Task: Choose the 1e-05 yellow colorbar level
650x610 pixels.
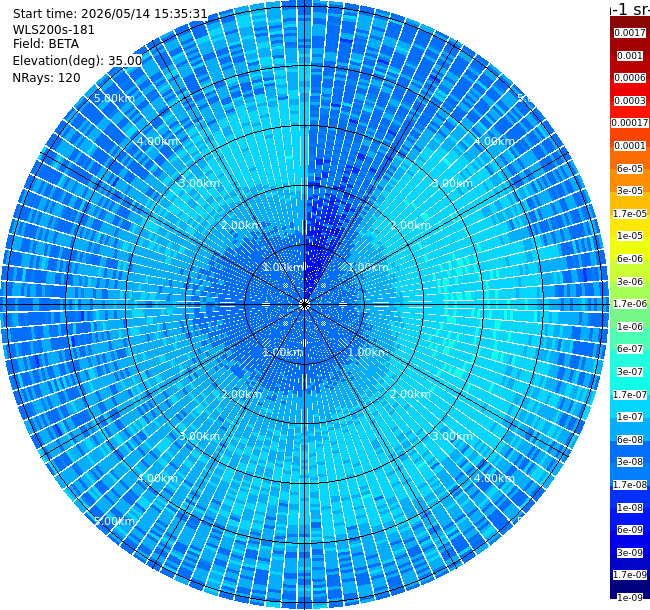Action: [x=630, y=236]
